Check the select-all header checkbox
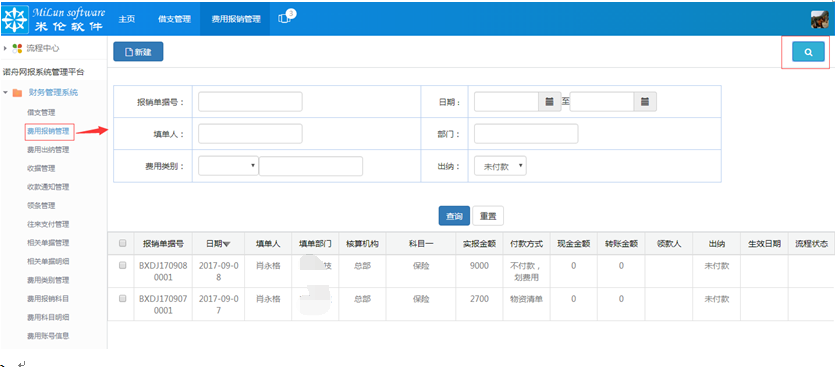The image size is (835, 367). click(x=122, y=243)
